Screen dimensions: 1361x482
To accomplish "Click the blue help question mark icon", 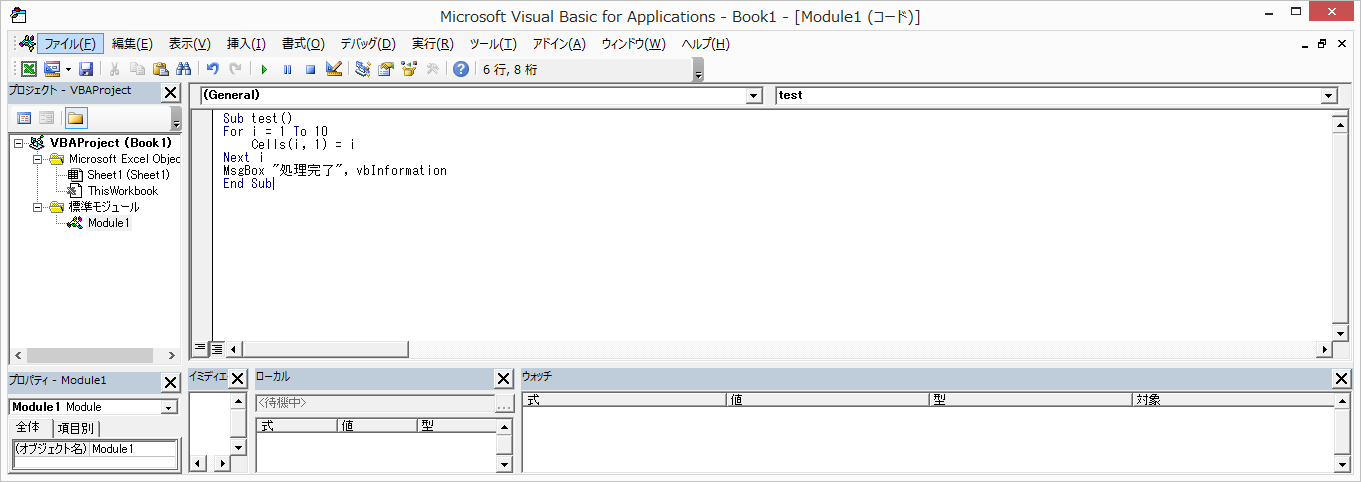I will click(460, 69).
